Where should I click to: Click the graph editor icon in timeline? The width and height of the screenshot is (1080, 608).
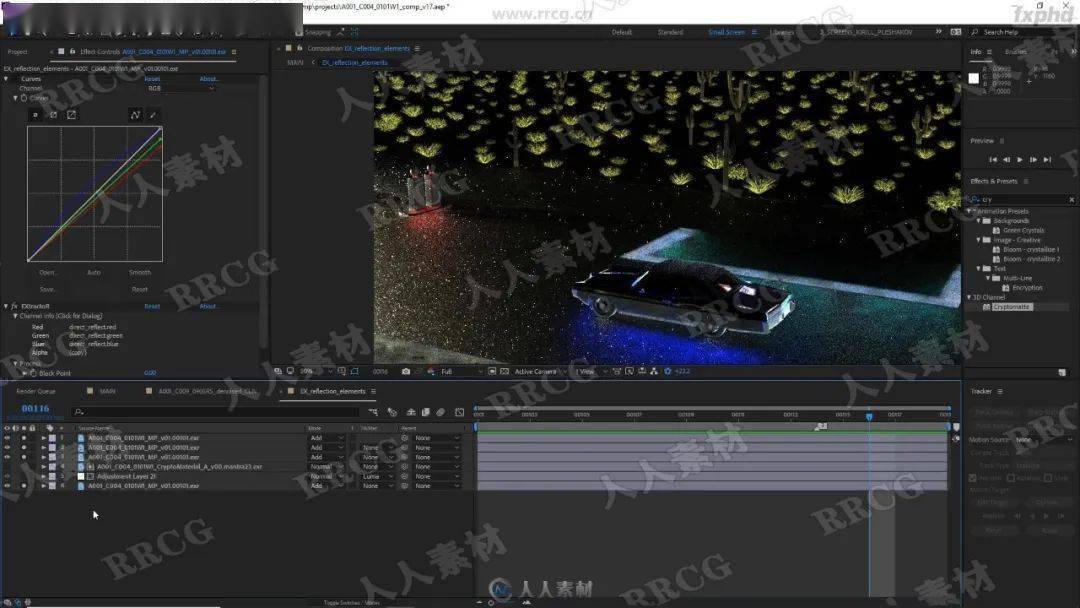tap(459, 412)
